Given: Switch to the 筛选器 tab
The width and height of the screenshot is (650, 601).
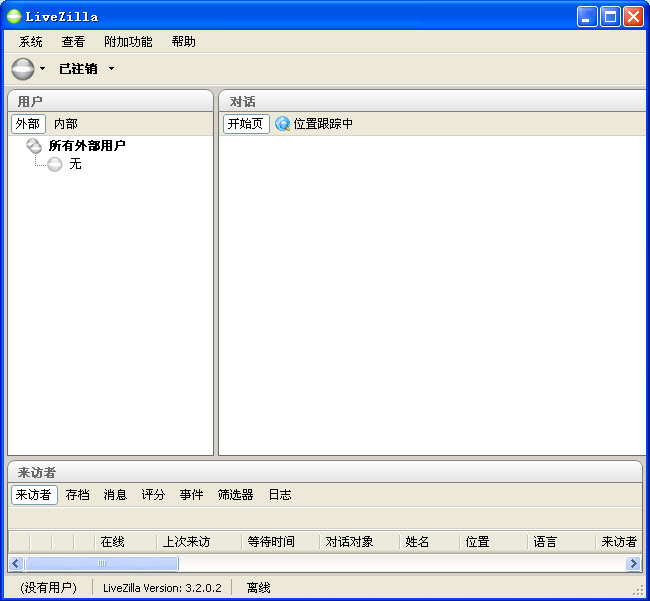Looking at the screenshot, I should coord(235,494).
